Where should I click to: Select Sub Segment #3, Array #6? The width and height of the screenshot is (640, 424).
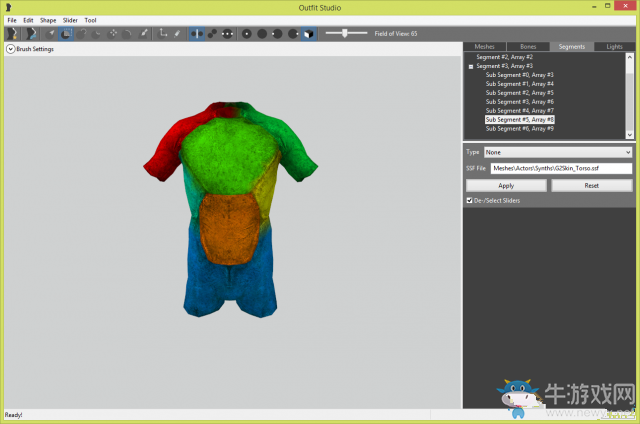[520, 102]
